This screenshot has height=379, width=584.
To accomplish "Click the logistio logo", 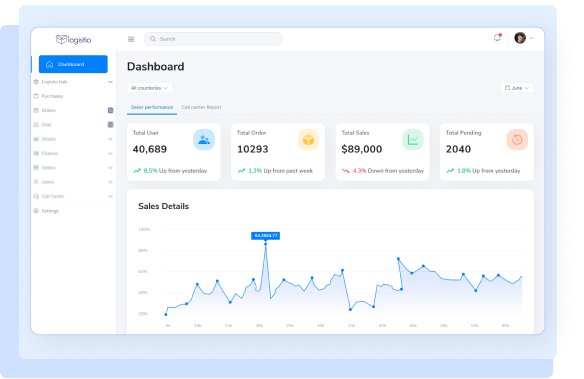I will coord(73,39).
